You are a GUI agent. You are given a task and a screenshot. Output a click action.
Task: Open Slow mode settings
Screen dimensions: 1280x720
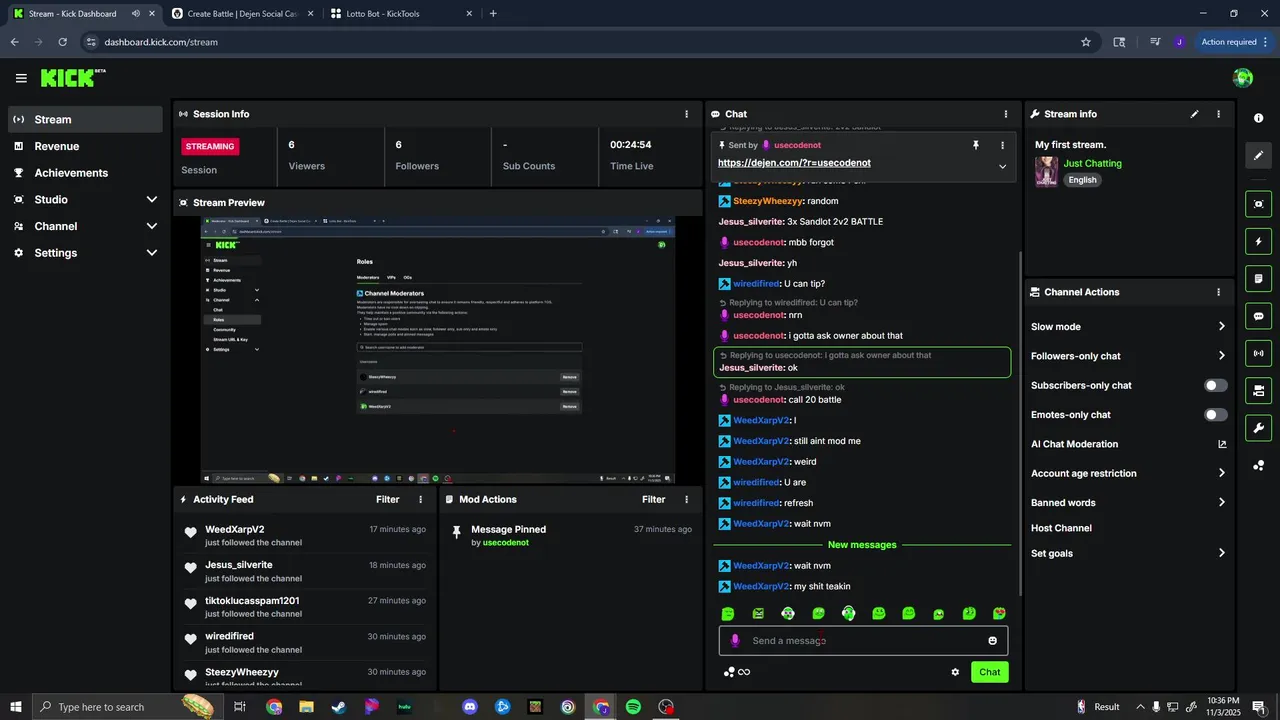pyautogui.click(x=1128, y=326)
